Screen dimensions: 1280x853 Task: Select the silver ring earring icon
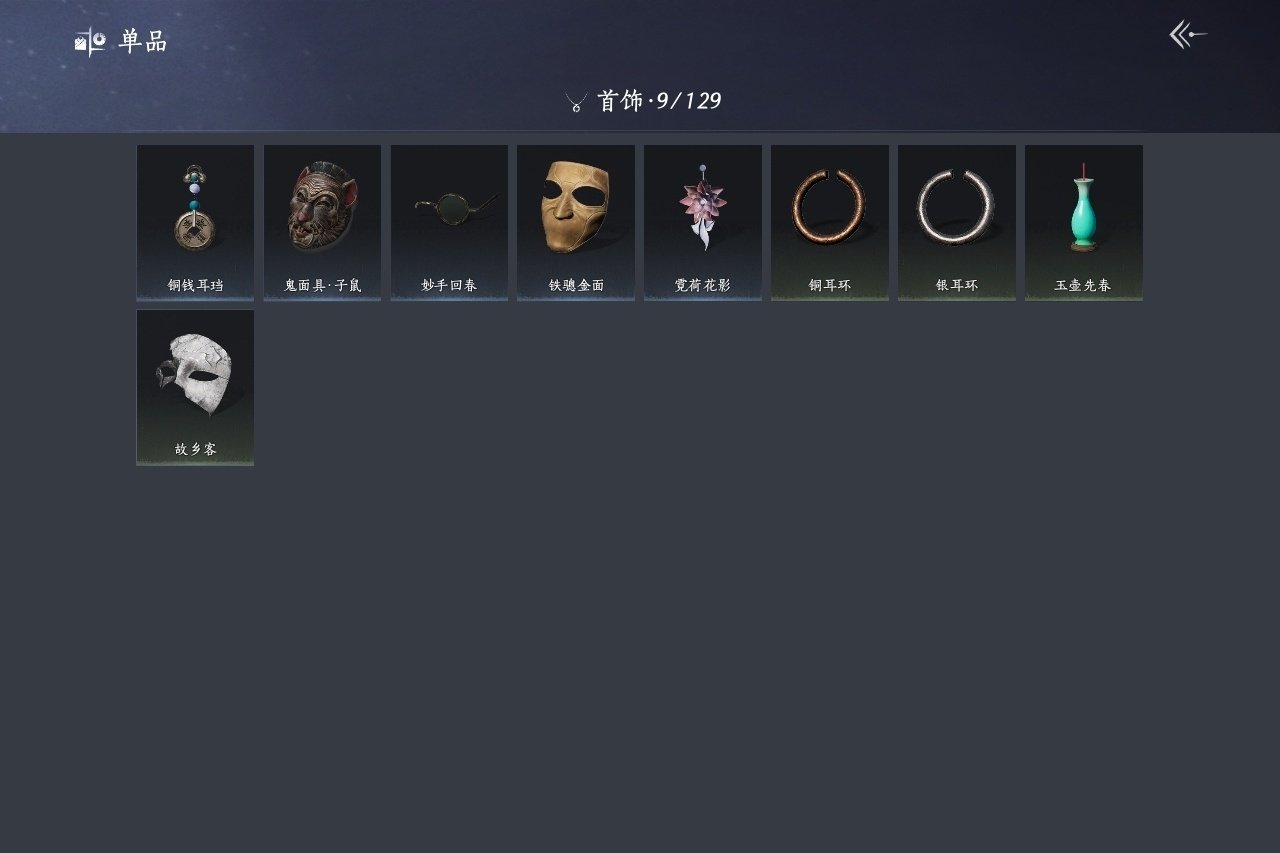point(955,207)
